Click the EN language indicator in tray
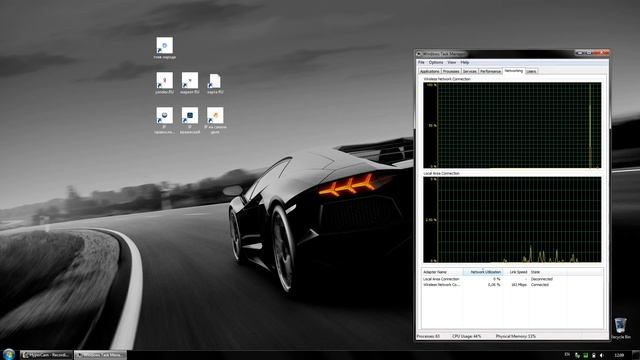640x360 pixels. coord(567,355)
